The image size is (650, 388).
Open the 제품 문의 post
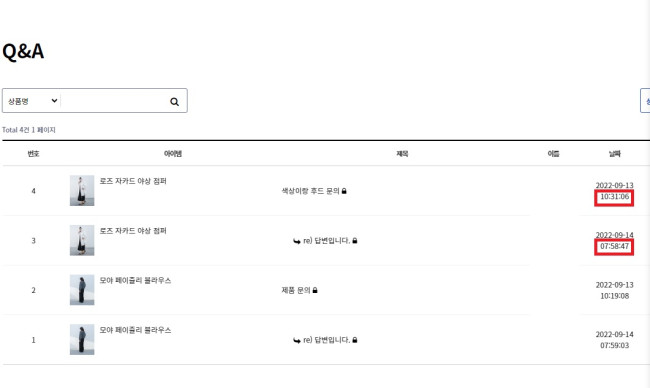coord(296,290)
